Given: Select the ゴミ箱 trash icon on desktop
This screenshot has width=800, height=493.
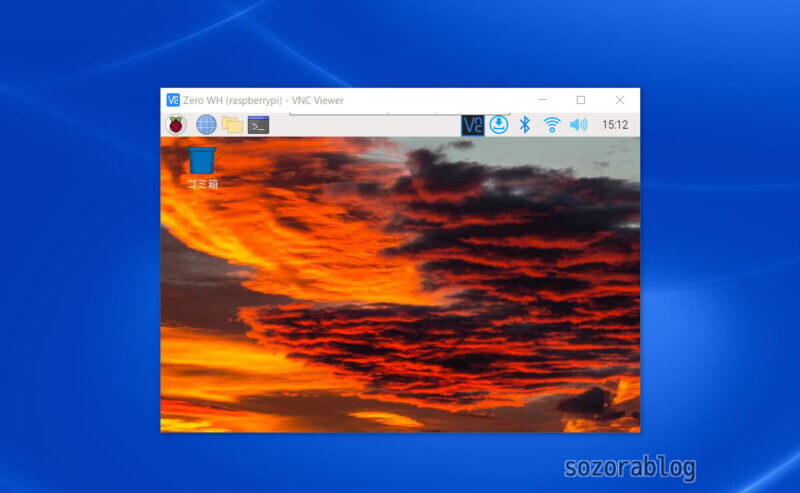Looking at the screenshot, I should [202, 168].
